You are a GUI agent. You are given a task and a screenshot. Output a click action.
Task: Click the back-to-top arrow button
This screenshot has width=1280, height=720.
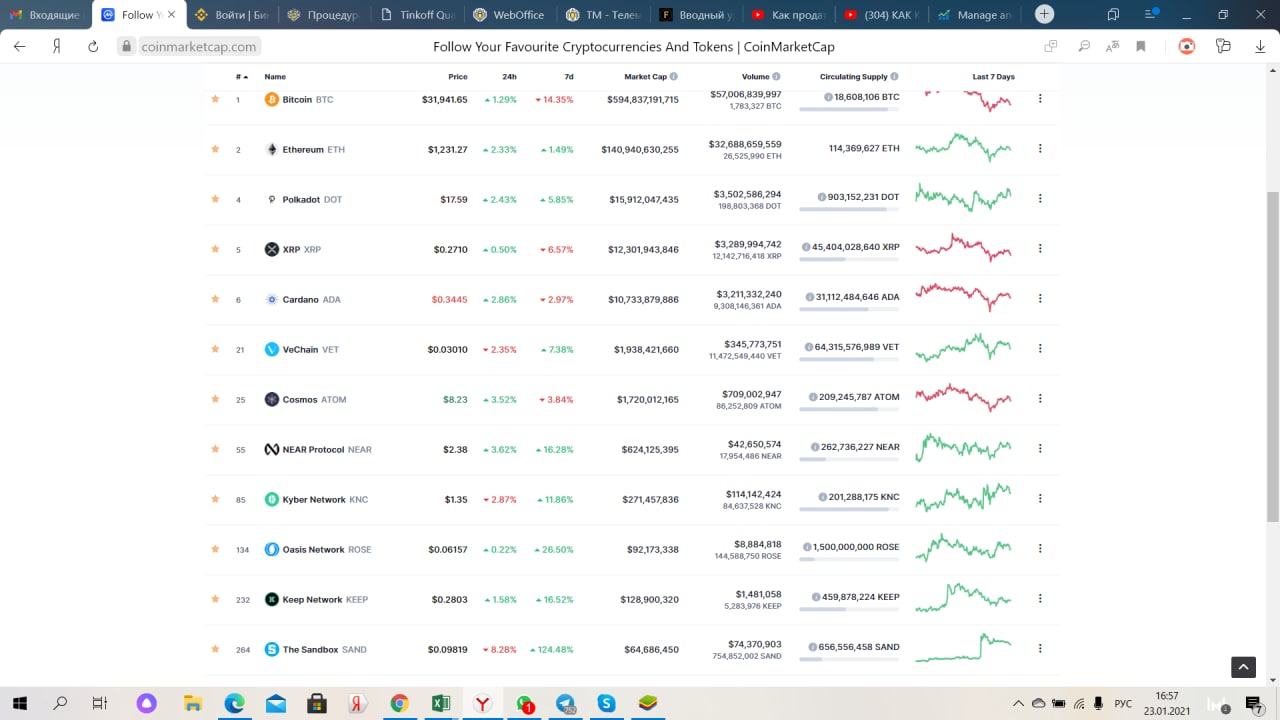coord(1243,667)
